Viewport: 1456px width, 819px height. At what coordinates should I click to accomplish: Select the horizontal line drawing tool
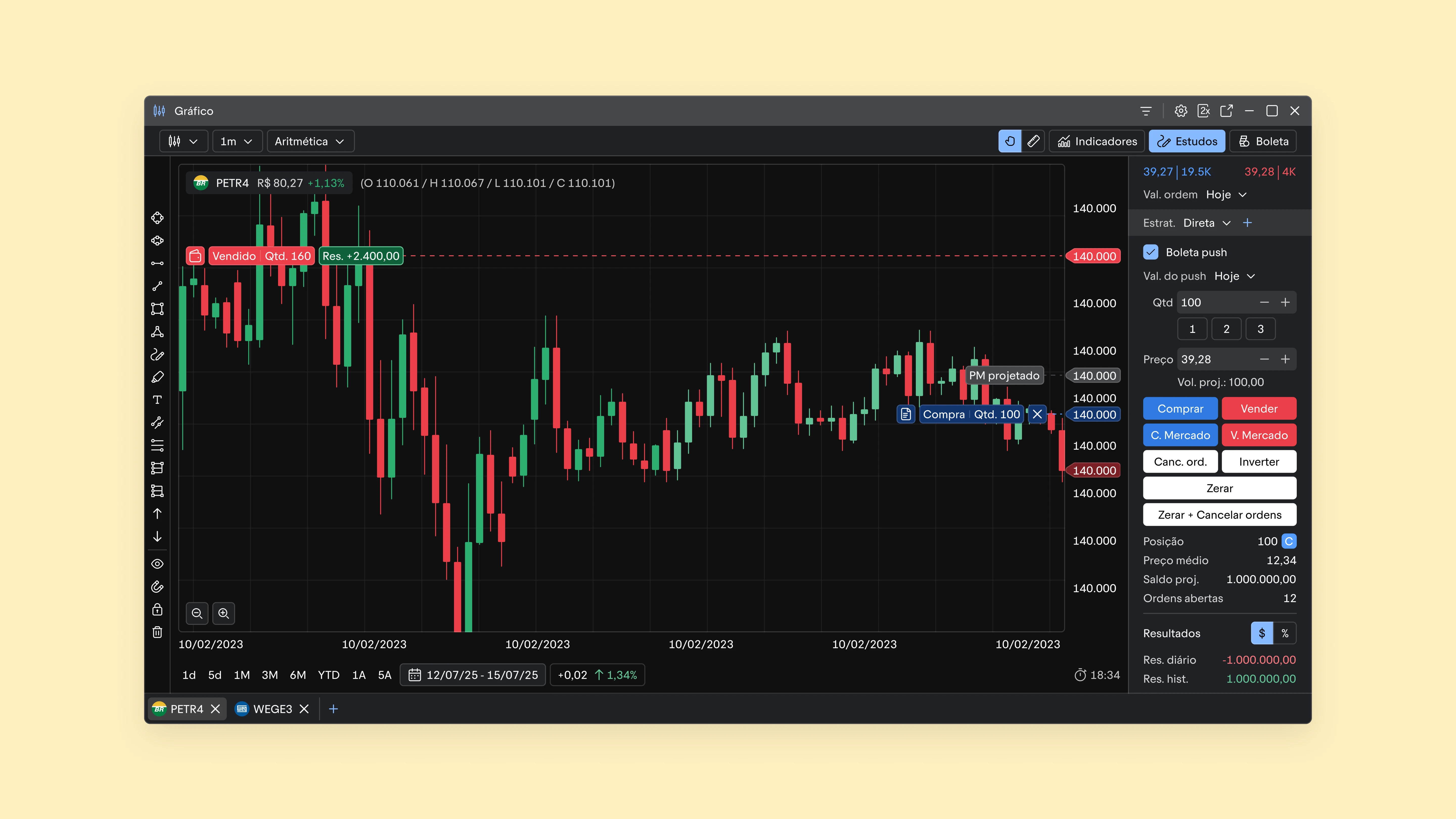tap(157, 263)
